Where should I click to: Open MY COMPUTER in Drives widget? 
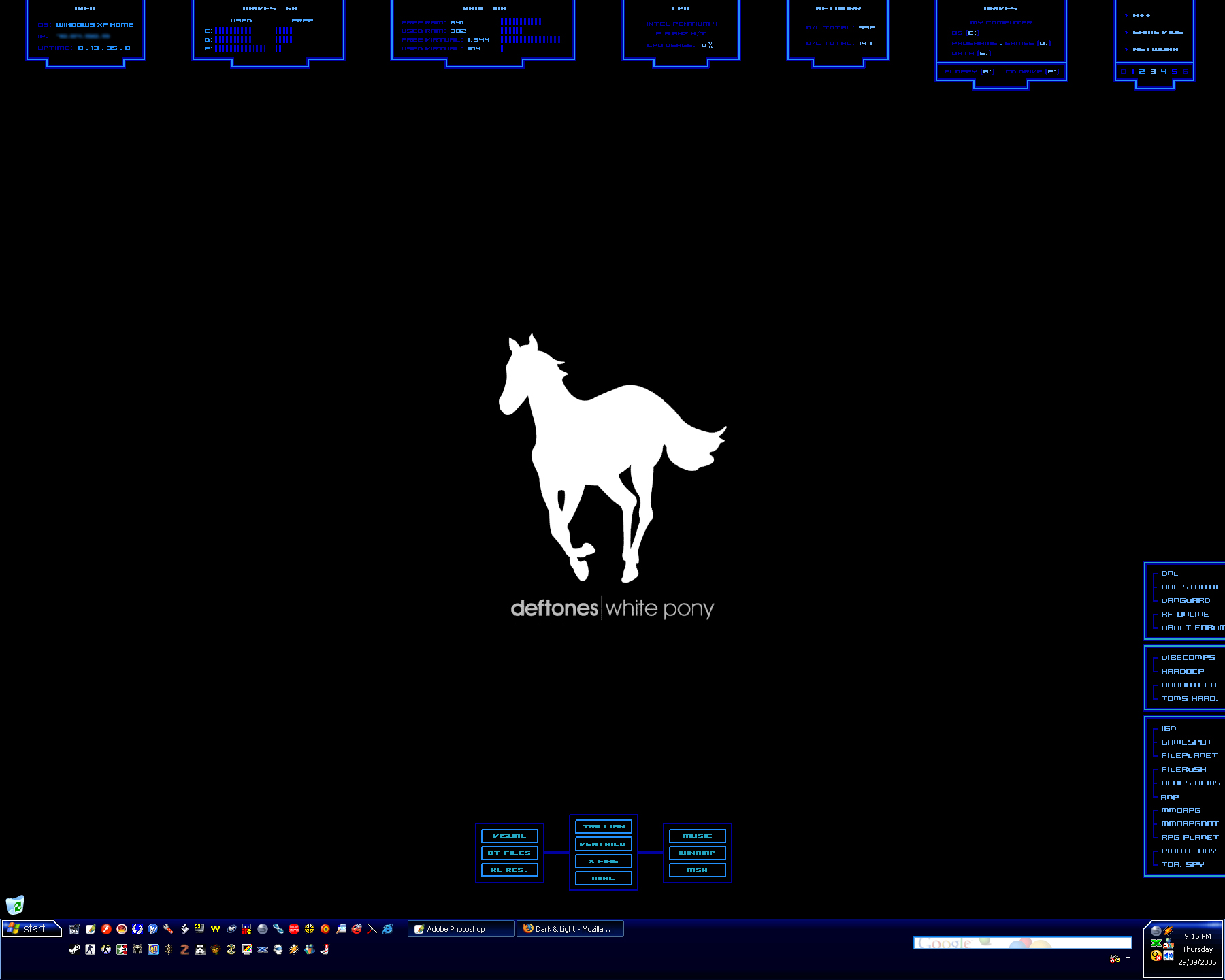1001,23
